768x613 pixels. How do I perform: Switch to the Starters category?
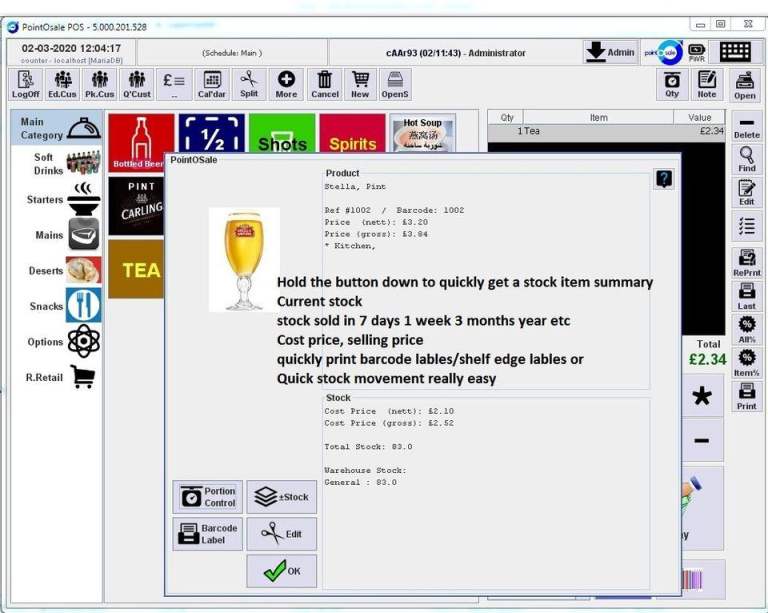62,199
